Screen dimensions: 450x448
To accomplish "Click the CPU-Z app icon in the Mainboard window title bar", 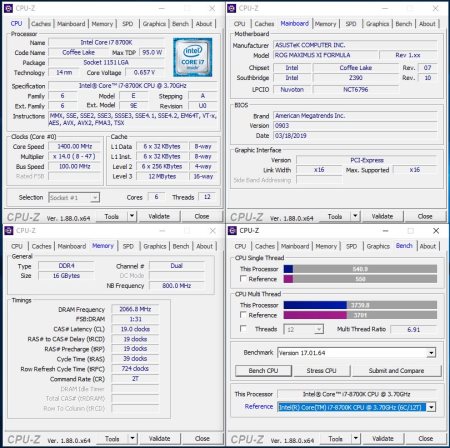I will [x=231, y=8].
